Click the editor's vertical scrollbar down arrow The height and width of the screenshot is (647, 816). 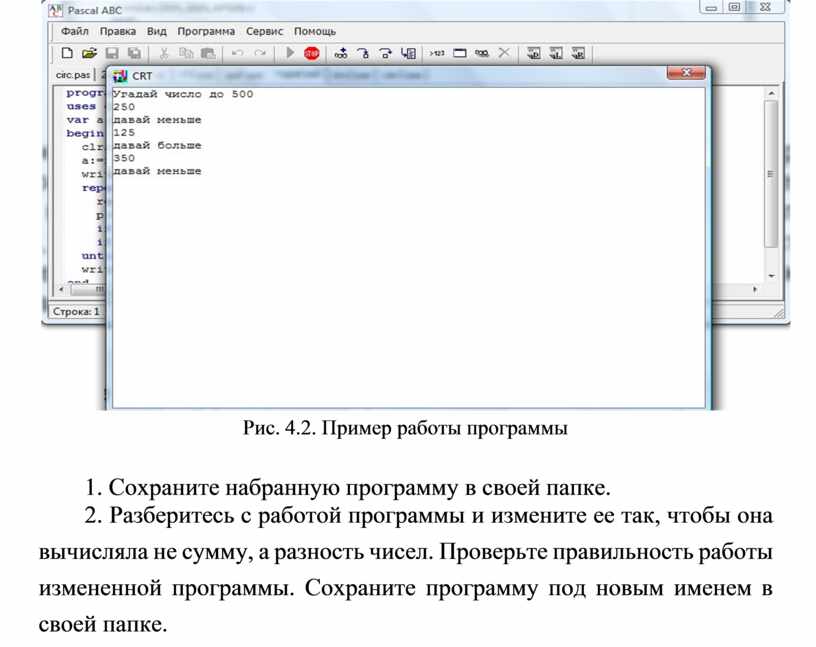coord(771,275)
